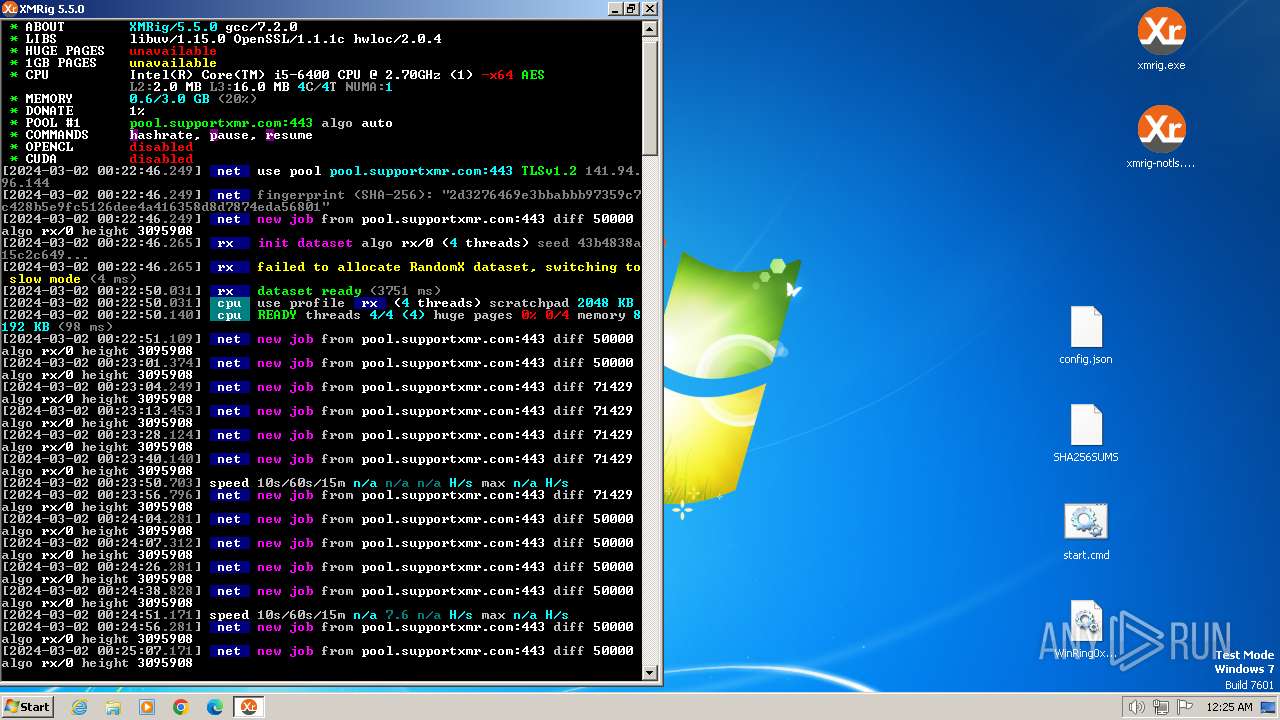Click the 'OPENCL disabled' line
1280x720 pixels.
[x=101, y=147]
